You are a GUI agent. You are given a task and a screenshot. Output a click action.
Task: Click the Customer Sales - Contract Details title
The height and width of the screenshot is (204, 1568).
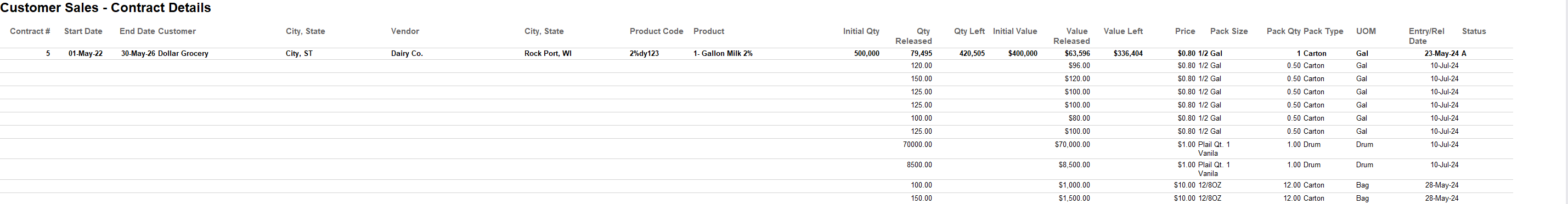[x=106, y=8]
